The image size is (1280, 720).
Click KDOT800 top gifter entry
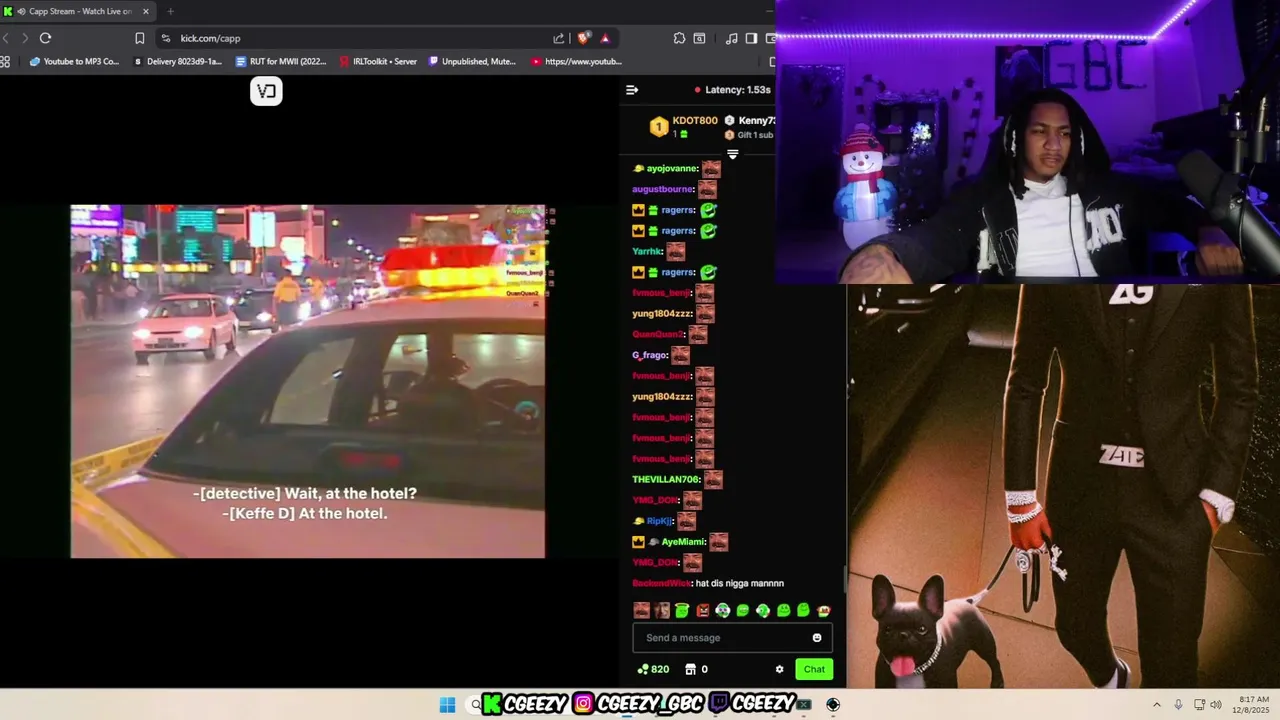[683, 126]
